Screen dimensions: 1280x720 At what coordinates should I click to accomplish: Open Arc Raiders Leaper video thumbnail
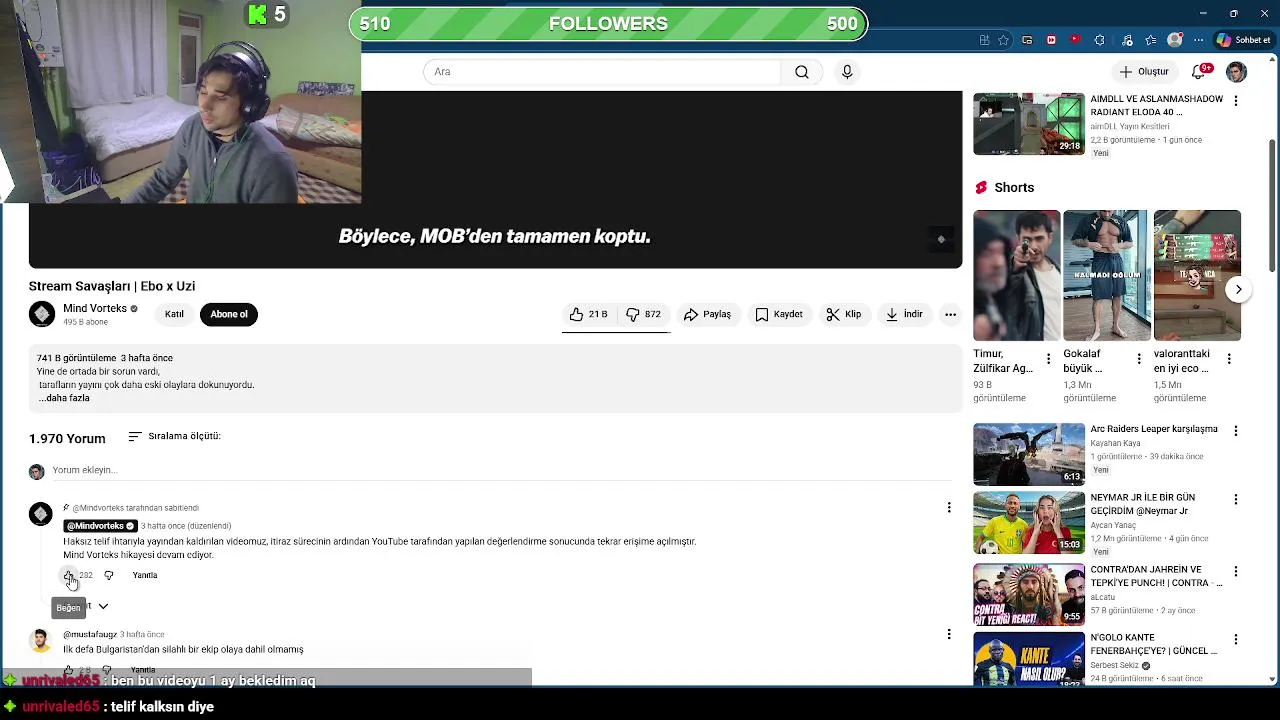1029,454
